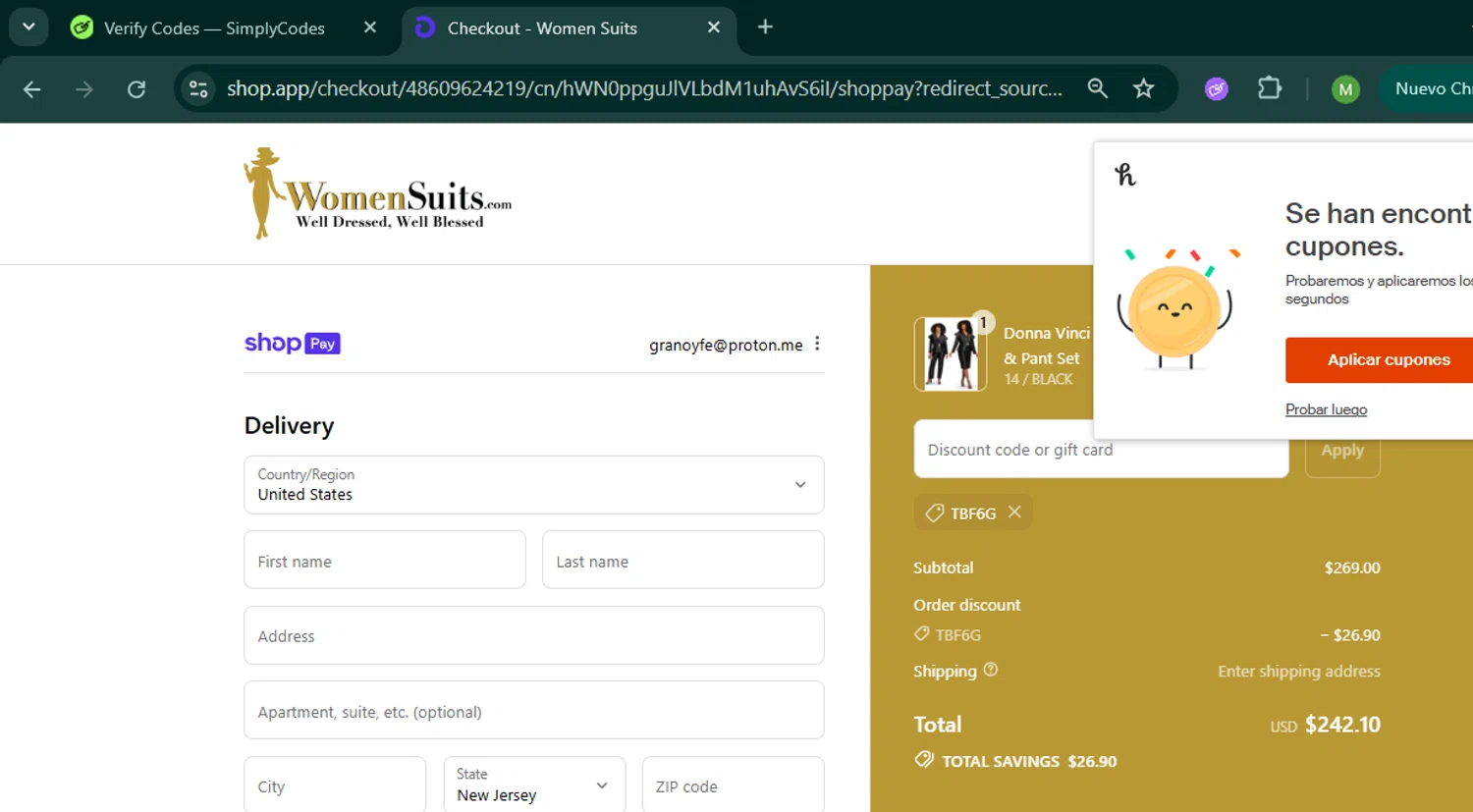Click the Total Savings tag icon

[x=924, y=760]
